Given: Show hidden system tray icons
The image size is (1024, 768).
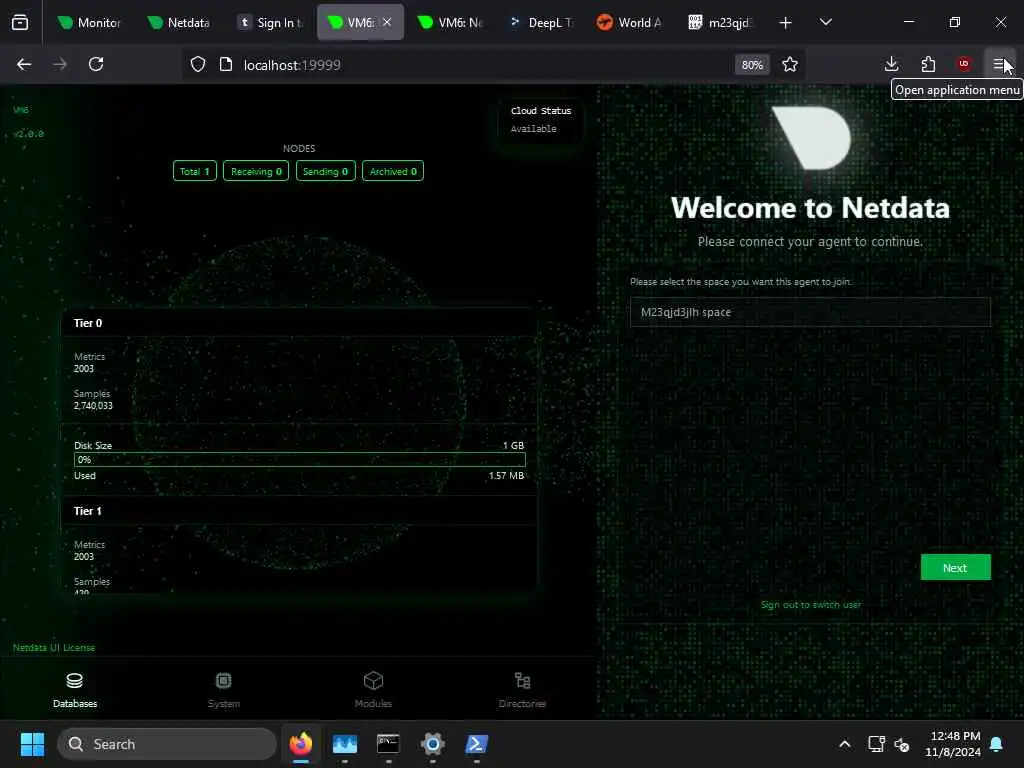Looking at the screenshot, I should (844, 744).
